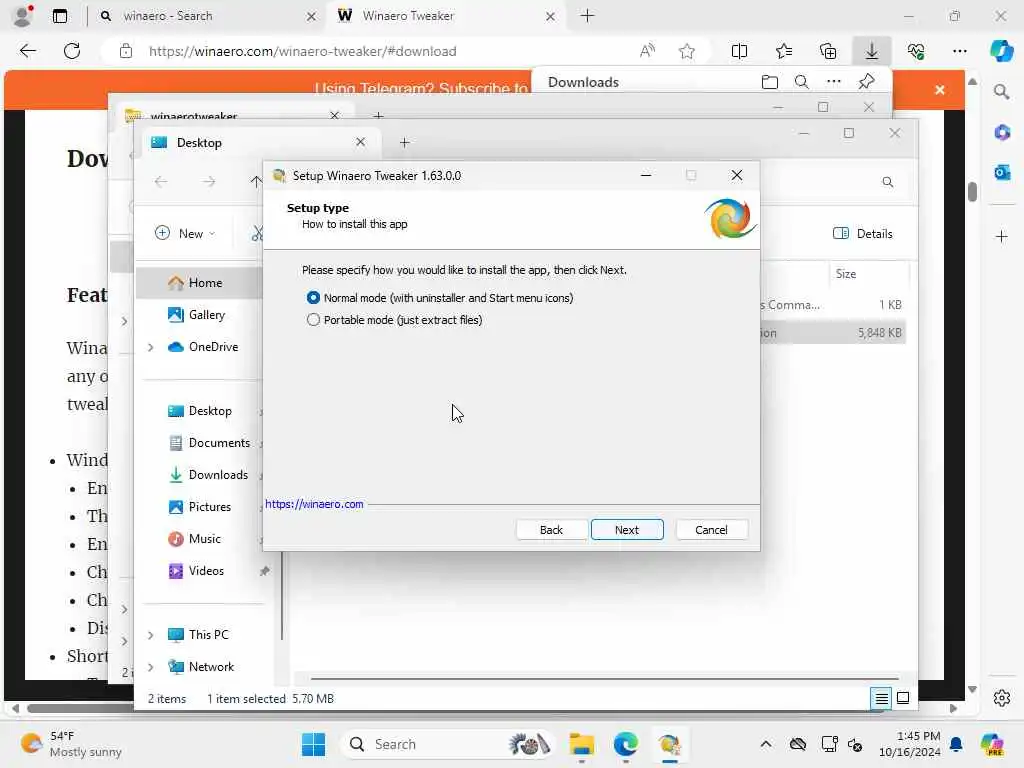
Task: Go back in the Edge browser
Action: coord(28,51)
